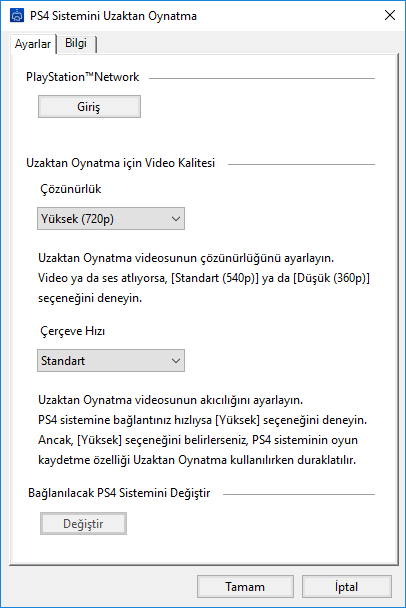Click the Giriş sign-in button

89,107
